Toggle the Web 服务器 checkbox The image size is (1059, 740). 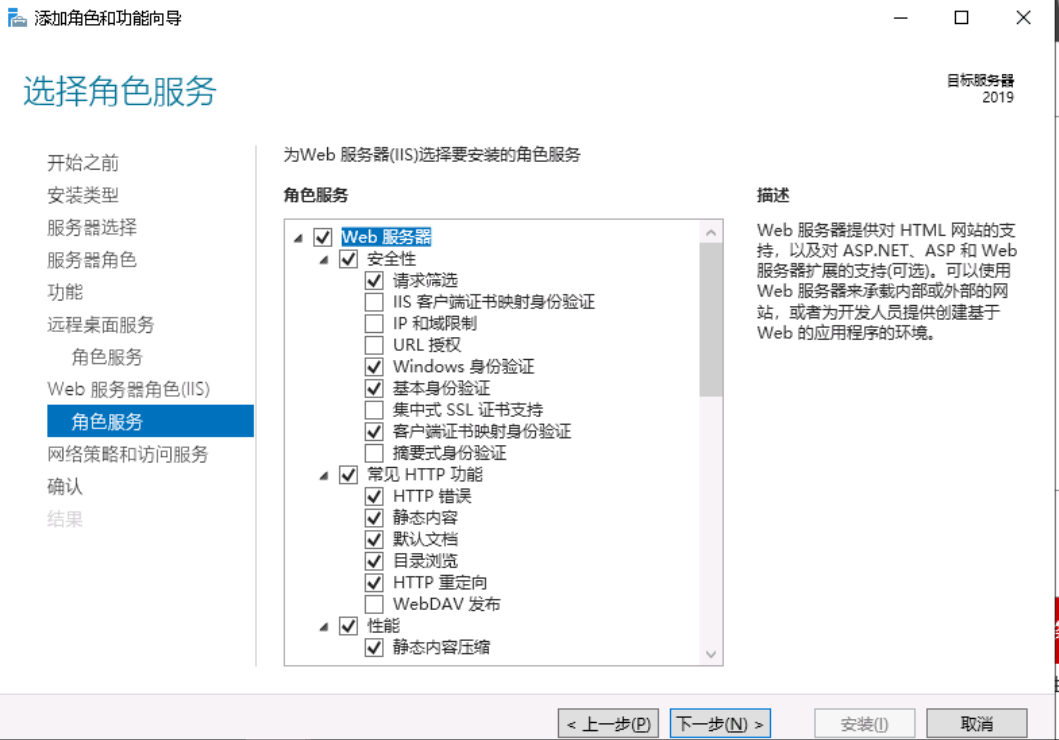pyautogui.click(x=323, y=237)
